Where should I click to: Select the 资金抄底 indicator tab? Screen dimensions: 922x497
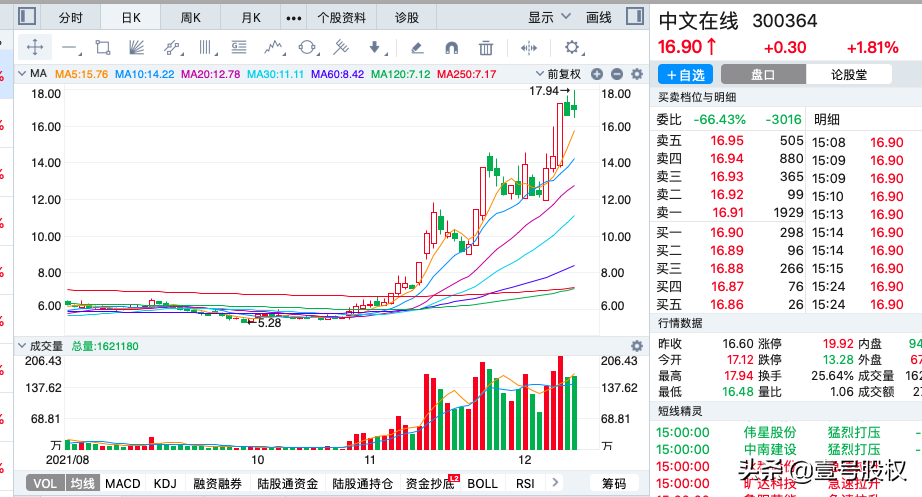[x=430, y=483]
